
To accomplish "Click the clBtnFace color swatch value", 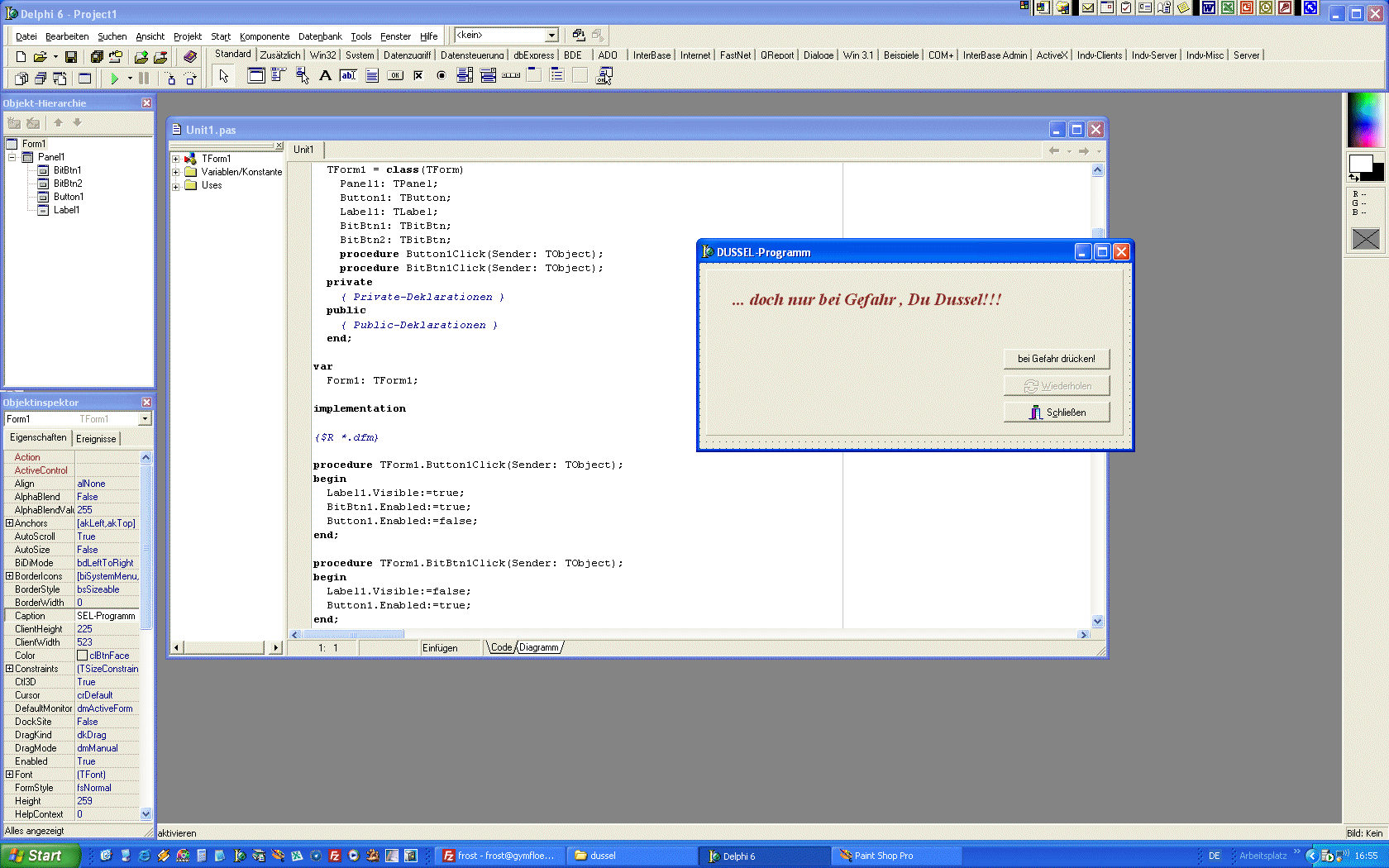I will (x=83, y=656).
